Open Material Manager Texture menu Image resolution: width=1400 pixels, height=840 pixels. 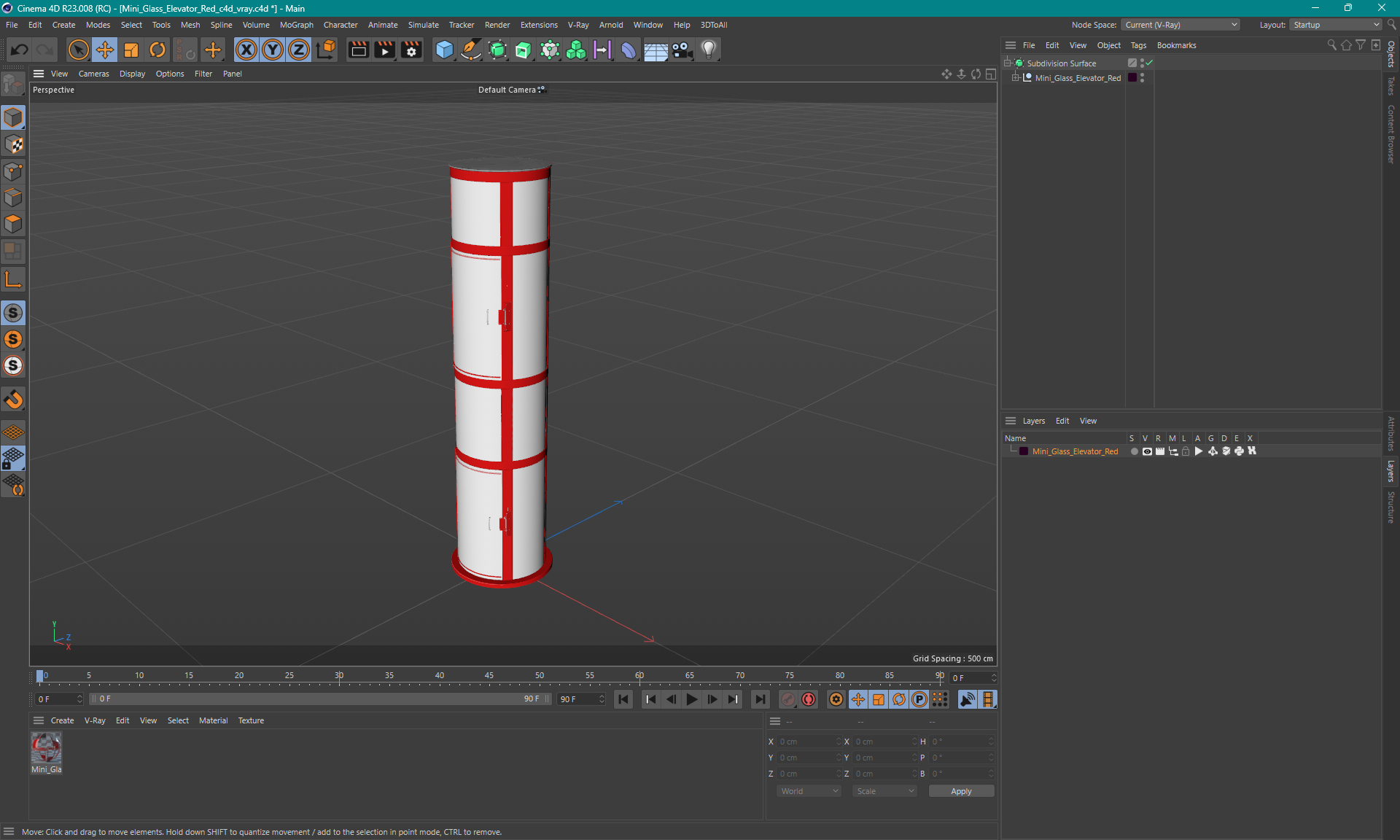pyautogui.click(x=251, y=720)
